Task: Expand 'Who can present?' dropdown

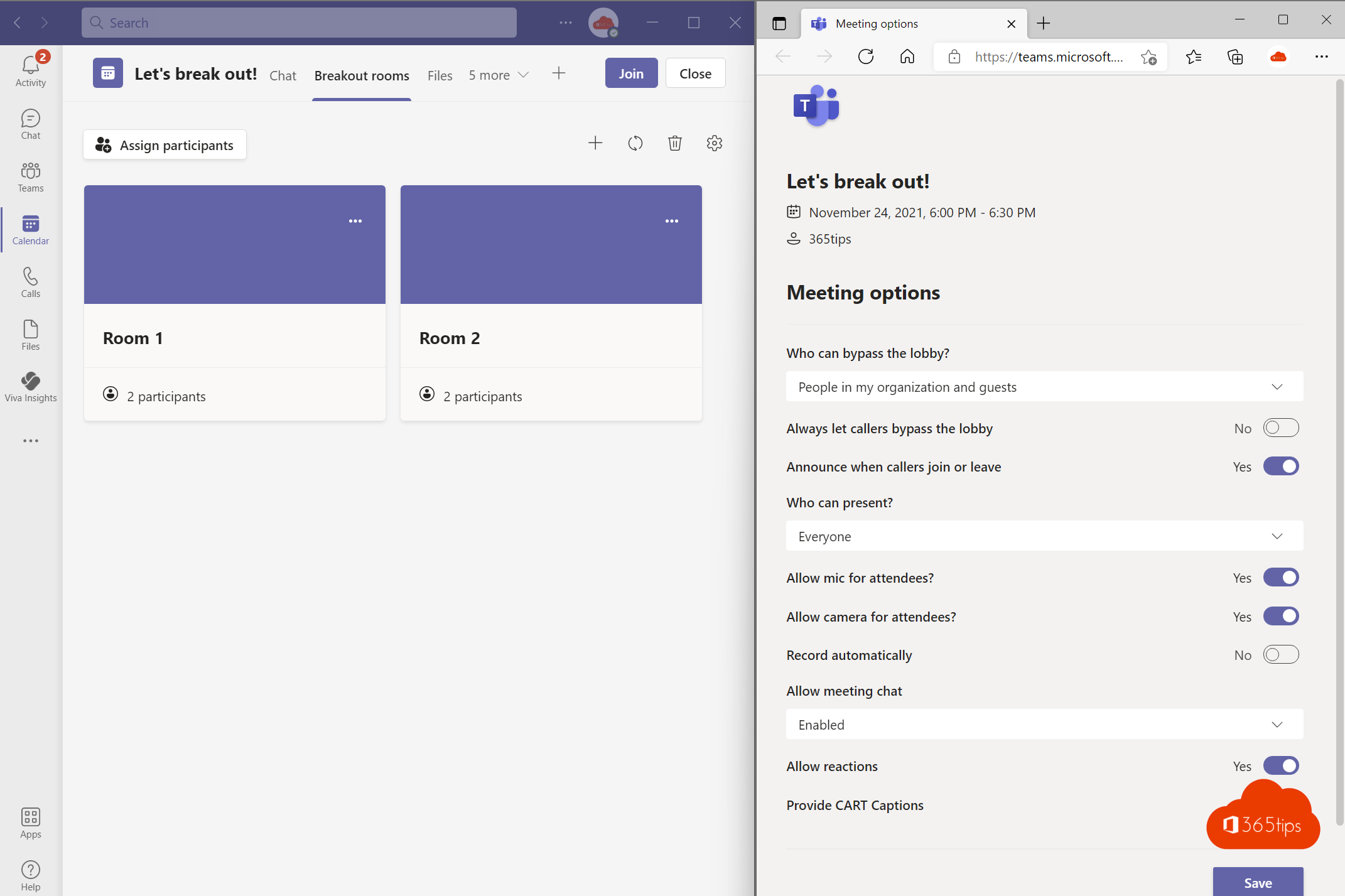Action: 1043,536
